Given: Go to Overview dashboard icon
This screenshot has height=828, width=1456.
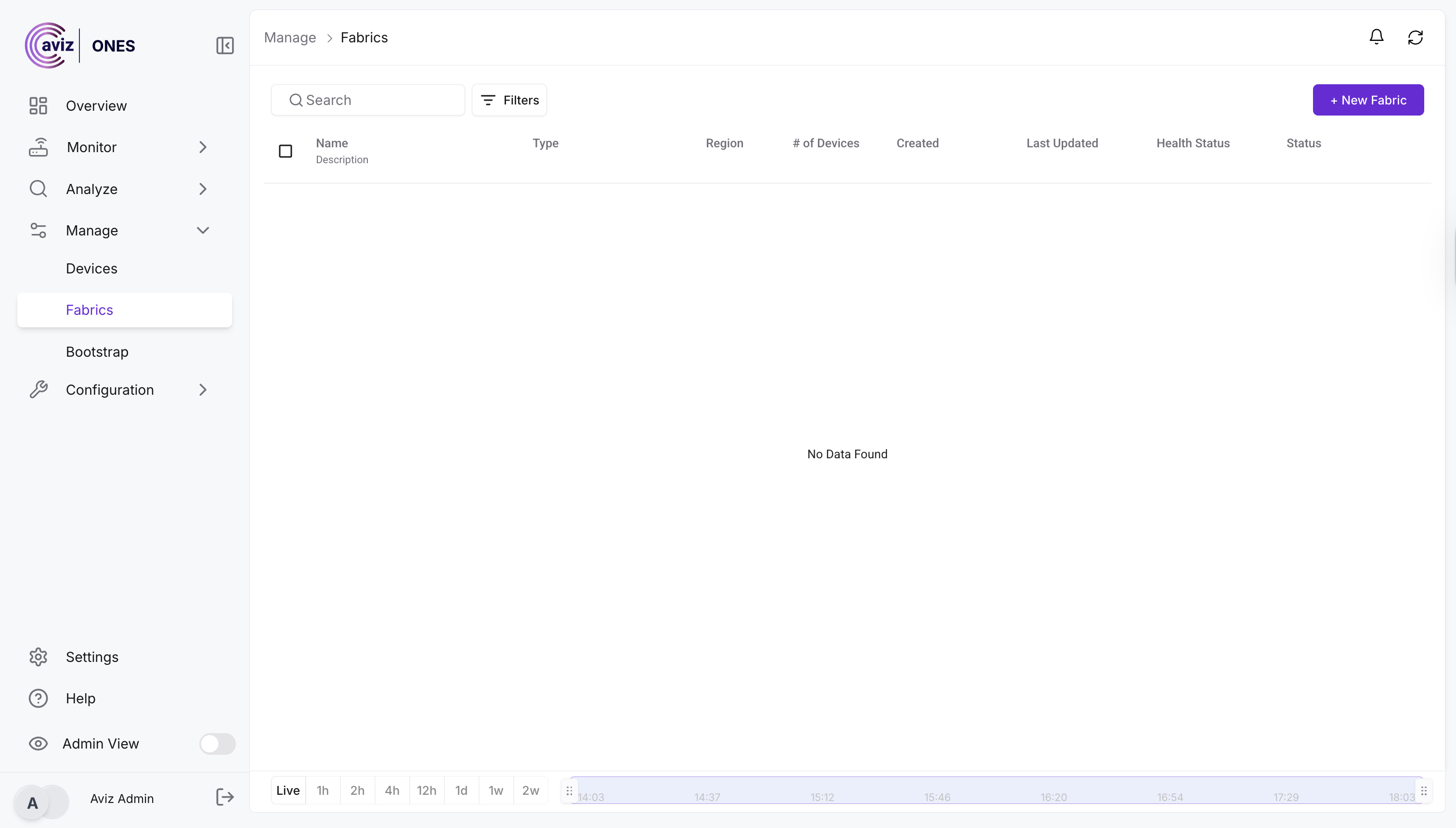Looking at the screenshot, I should [x=38, y=106].
